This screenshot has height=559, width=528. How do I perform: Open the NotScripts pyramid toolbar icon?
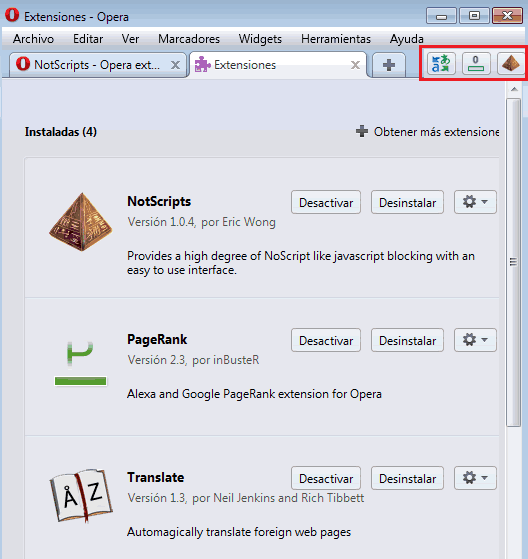(511, 64)
